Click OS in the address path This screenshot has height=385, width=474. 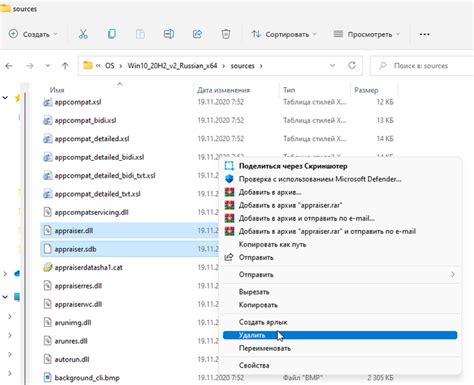(110, 66)
